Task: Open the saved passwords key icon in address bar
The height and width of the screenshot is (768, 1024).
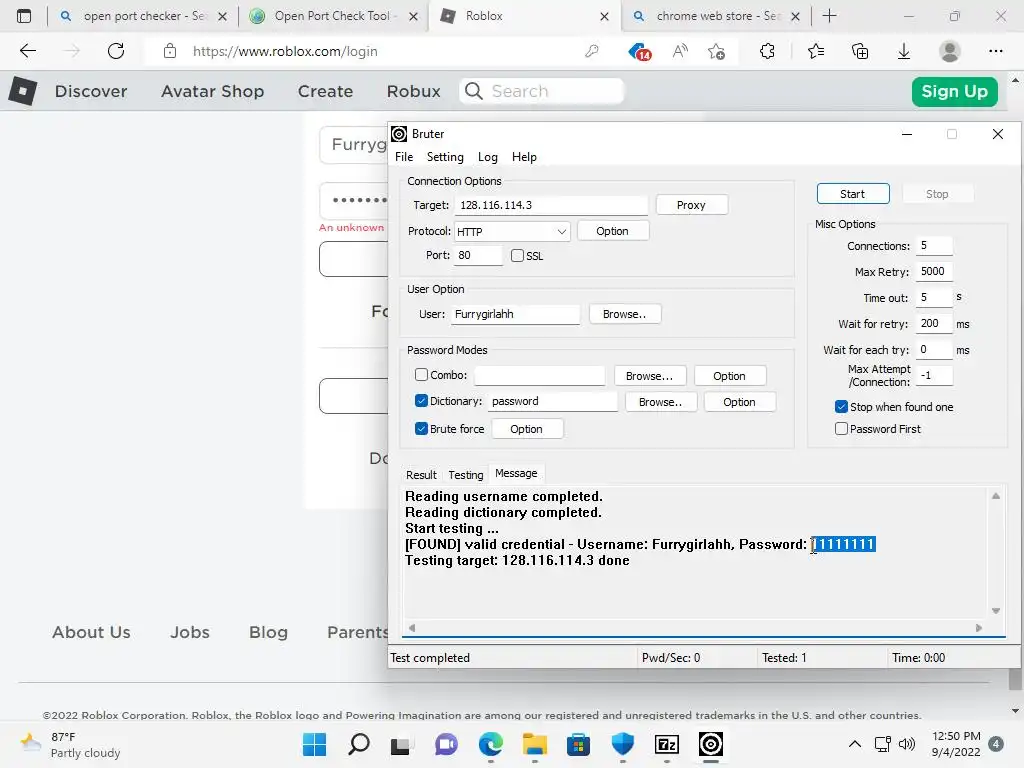Action: tap(592, 51)
